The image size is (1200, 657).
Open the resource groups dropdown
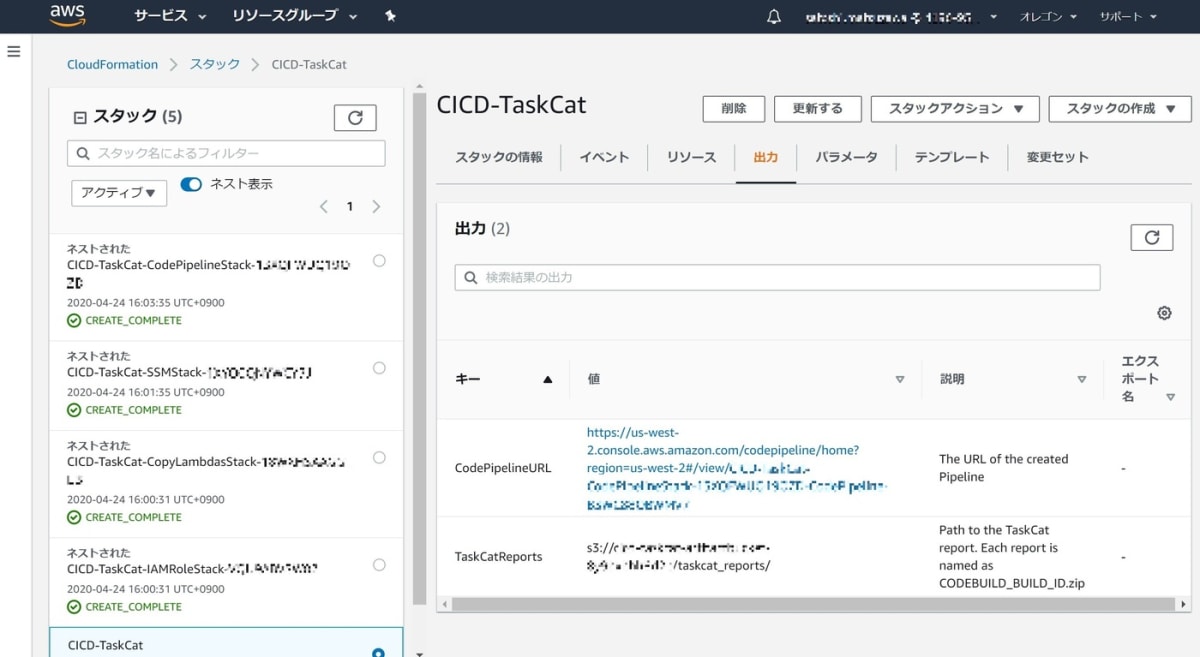295,17
